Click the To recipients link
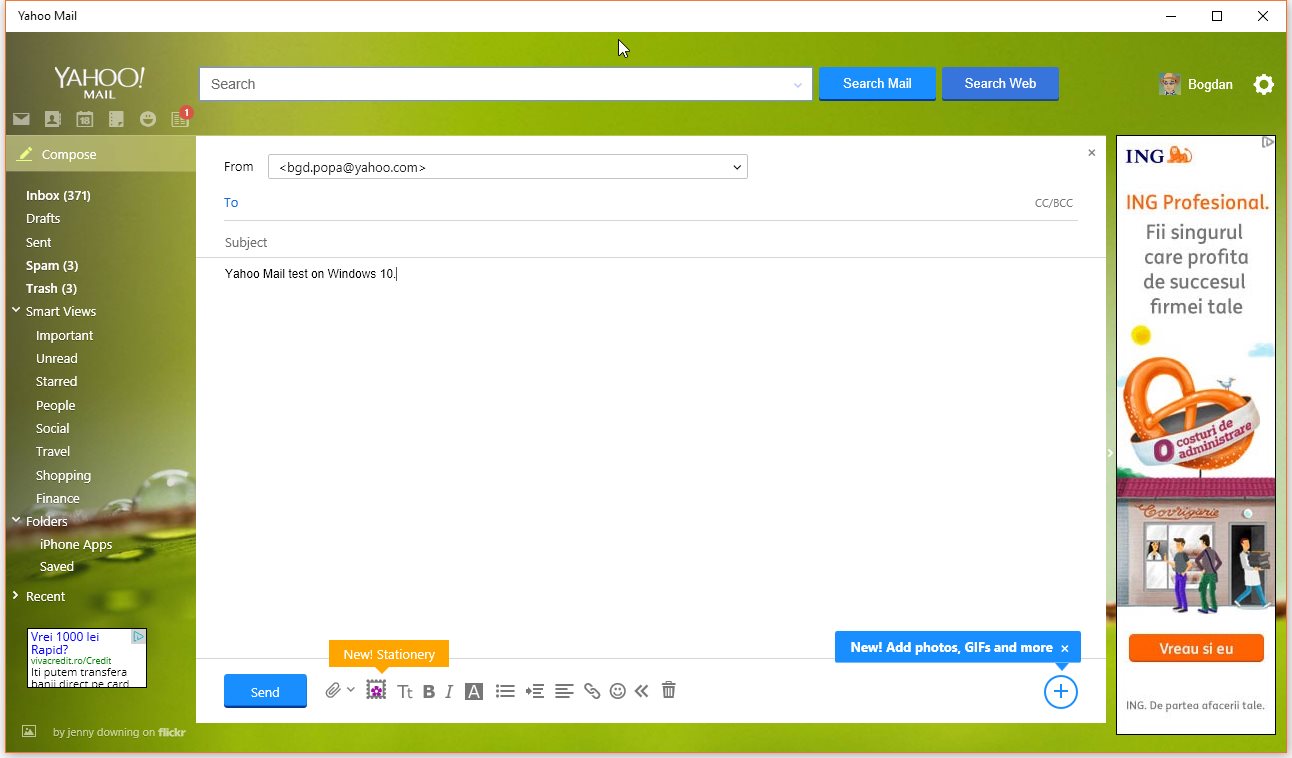This screenshot has width=1292, height=758. point(231,203)
